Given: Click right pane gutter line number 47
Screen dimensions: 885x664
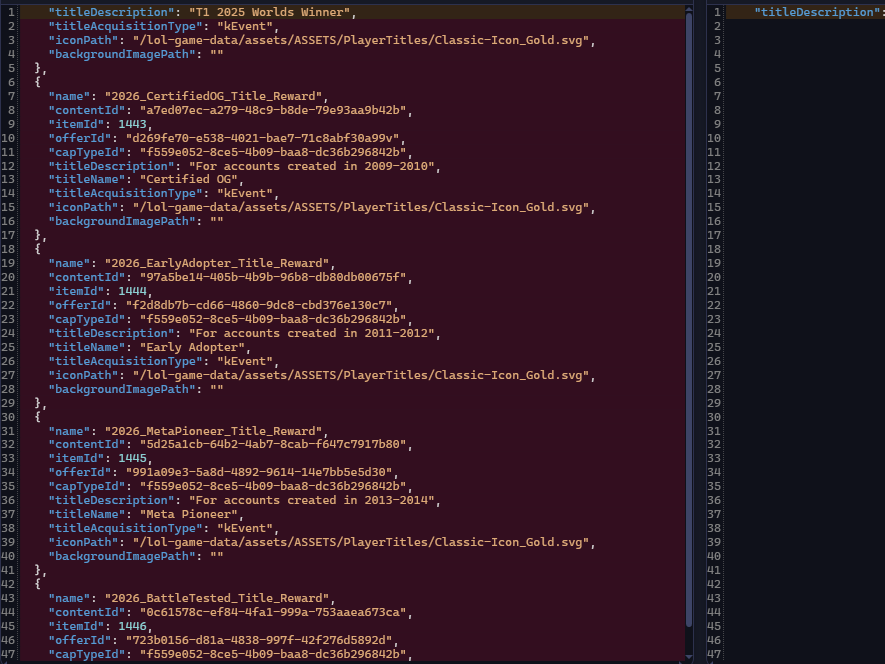Looking at the screenshot, I should click(714, 654).
